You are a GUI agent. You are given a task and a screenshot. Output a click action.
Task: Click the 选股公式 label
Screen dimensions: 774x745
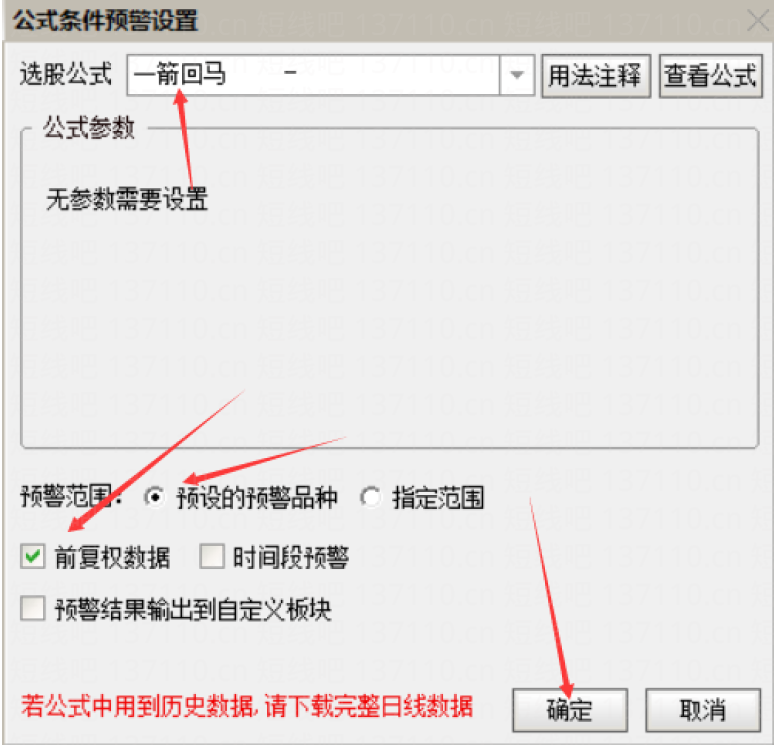tap(66, 75)
